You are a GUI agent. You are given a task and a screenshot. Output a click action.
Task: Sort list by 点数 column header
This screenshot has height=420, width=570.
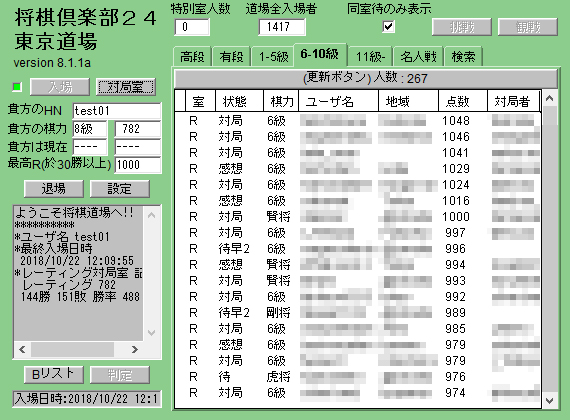tap(463, 101)
